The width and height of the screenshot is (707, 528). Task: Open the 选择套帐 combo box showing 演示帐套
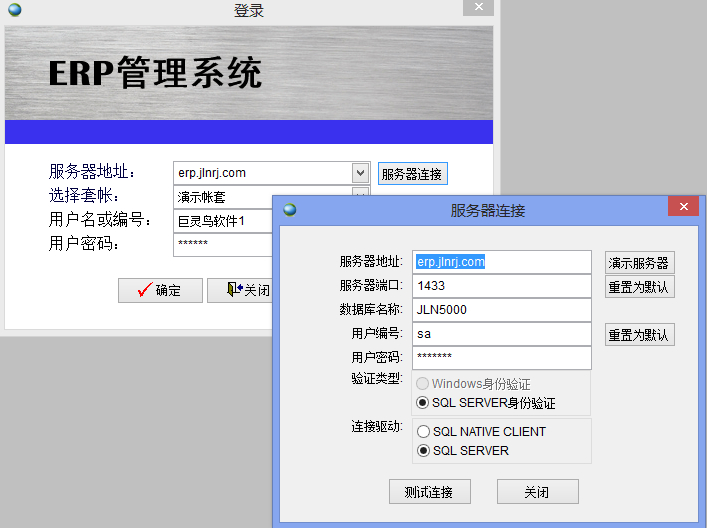(361, 195)
